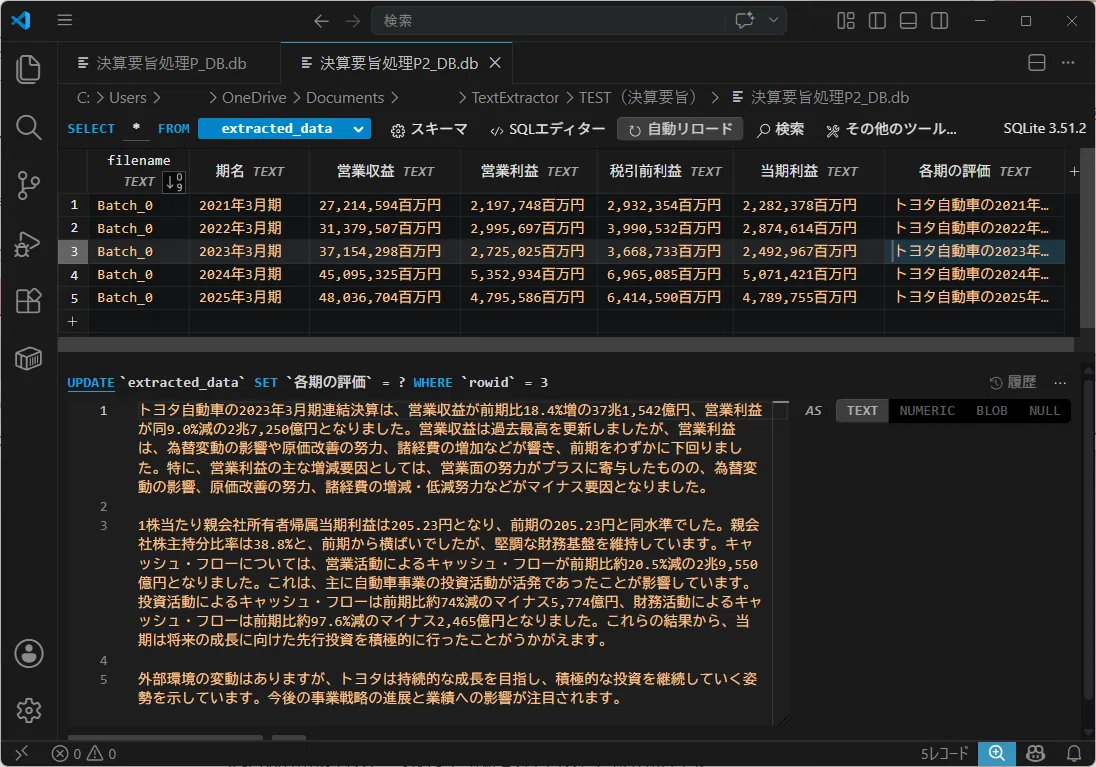Open the Search view in activity bar

(28, 127)
